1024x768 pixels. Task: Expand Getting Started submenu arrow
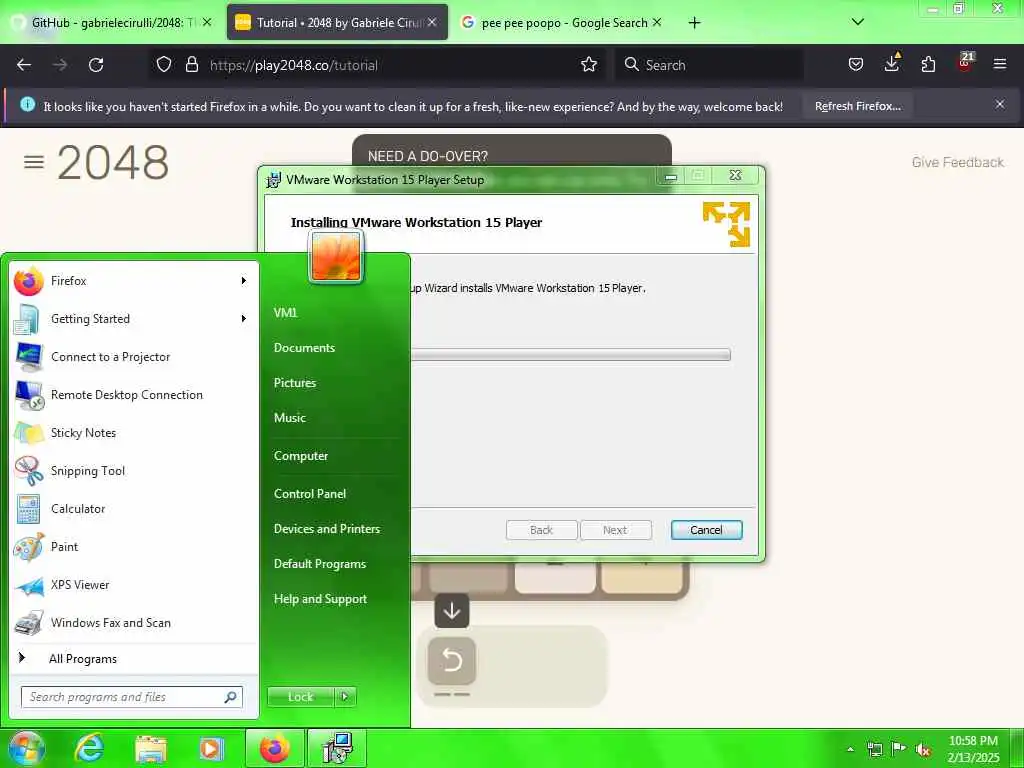click(244, 319)
